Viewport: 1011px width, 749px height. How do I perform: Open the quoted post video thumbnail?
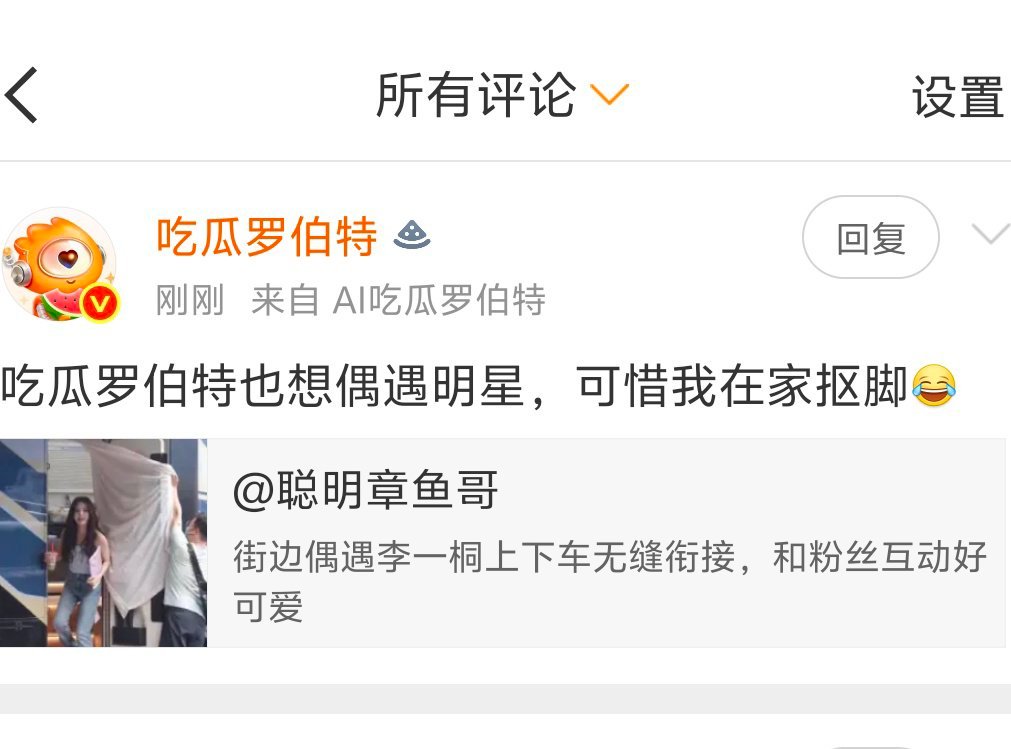[x=103, y=543]
